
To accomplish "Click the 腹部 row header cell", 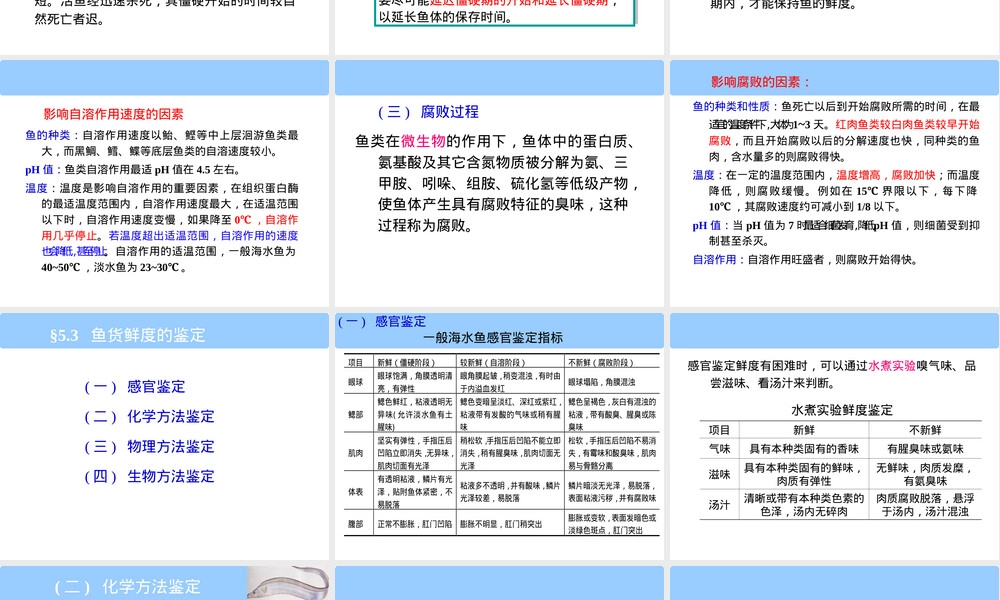I will tap(356, 524).
